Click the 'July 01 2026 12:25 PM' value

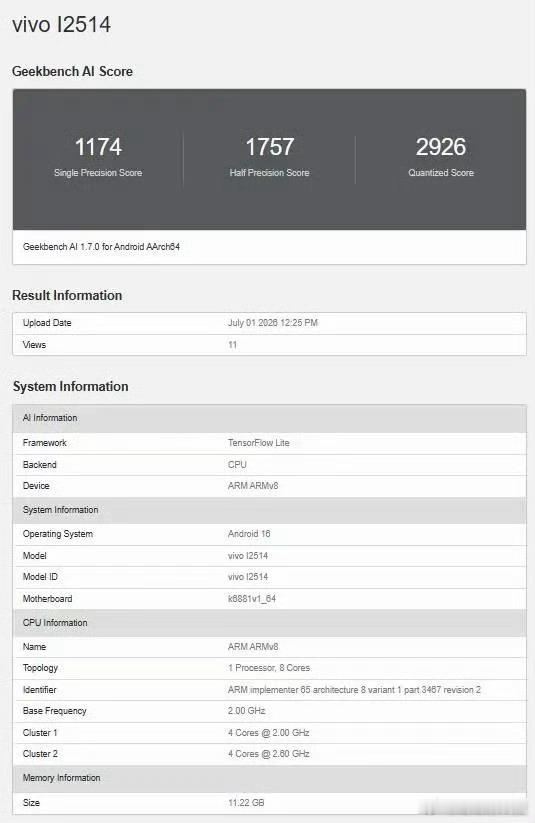coord(273,323)
